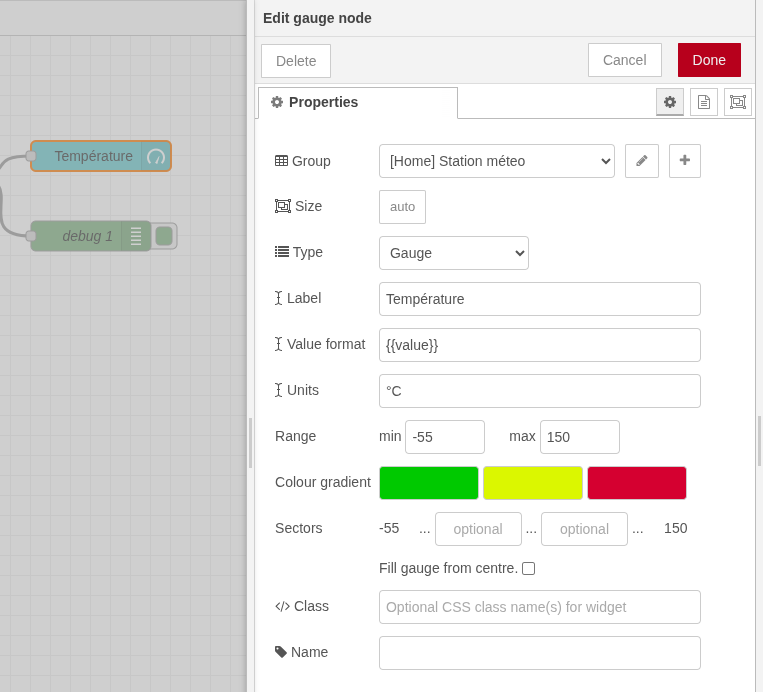763x692 pixels.
Task: Click the gauge icon on Température node
Action: coord(156,156)
